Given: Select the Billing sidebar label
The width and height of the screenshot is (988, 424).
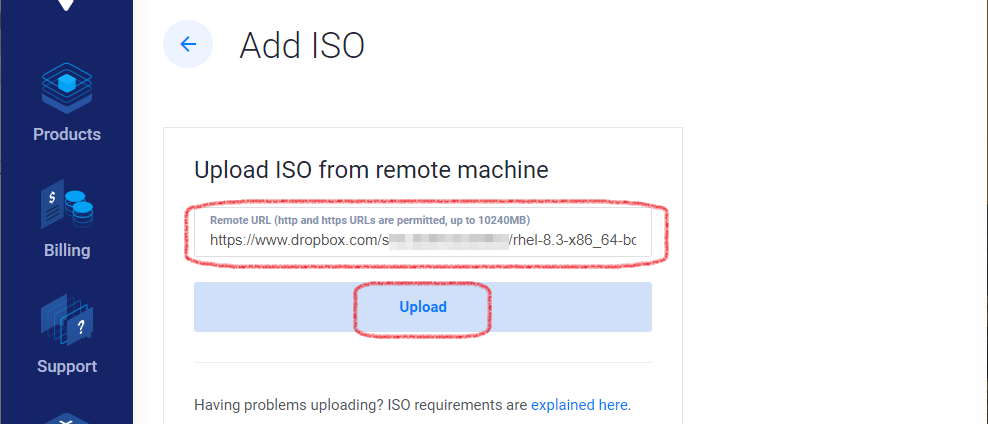Looking at the screenshot, I should pos(67,250).
